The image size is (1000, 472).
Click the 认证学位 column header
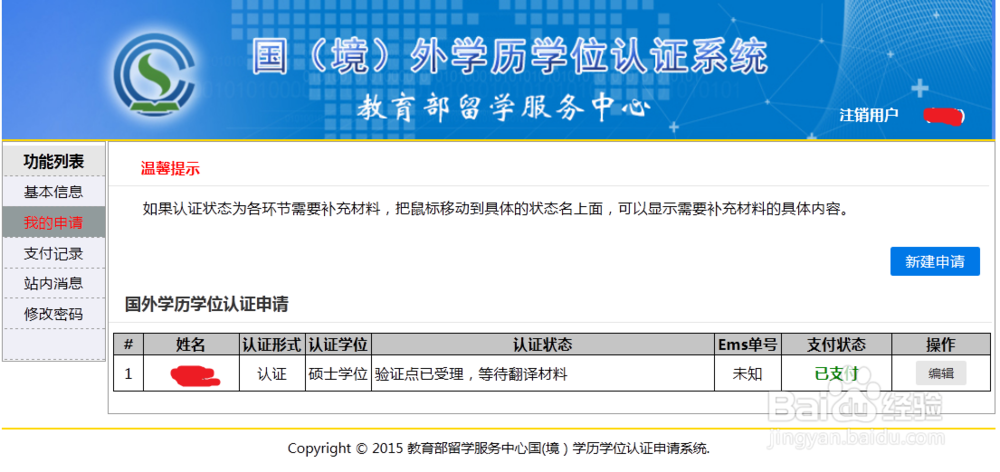tap(339, 344)
